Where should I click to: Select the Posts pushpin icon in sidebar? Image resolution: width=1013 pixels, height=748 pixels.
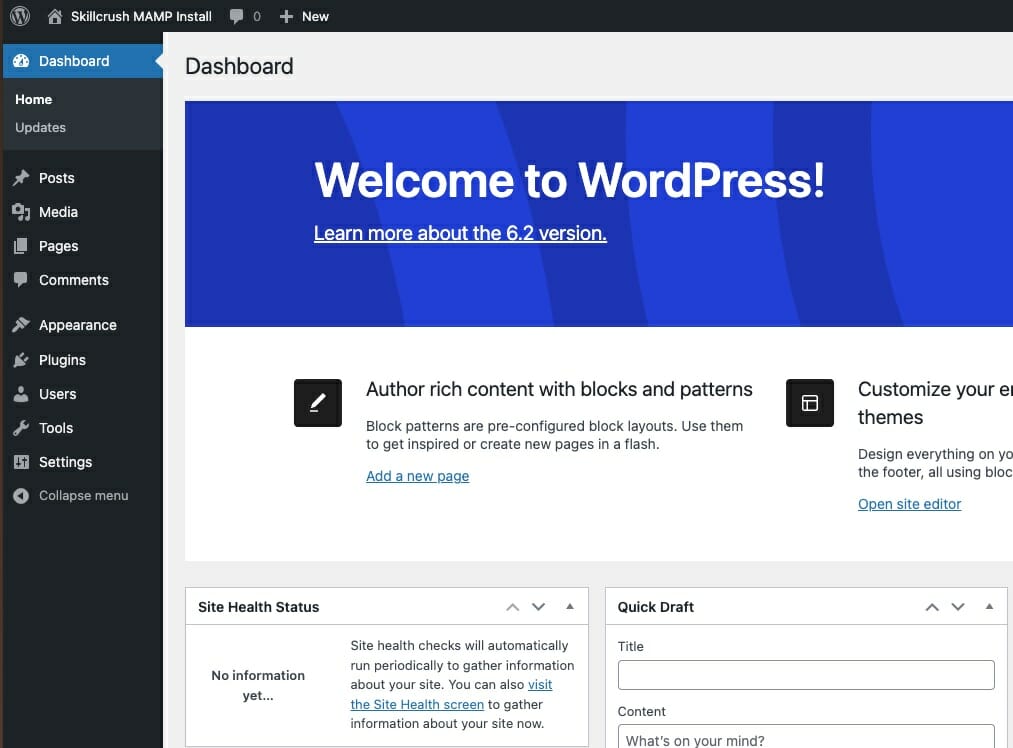click(22, 178)
